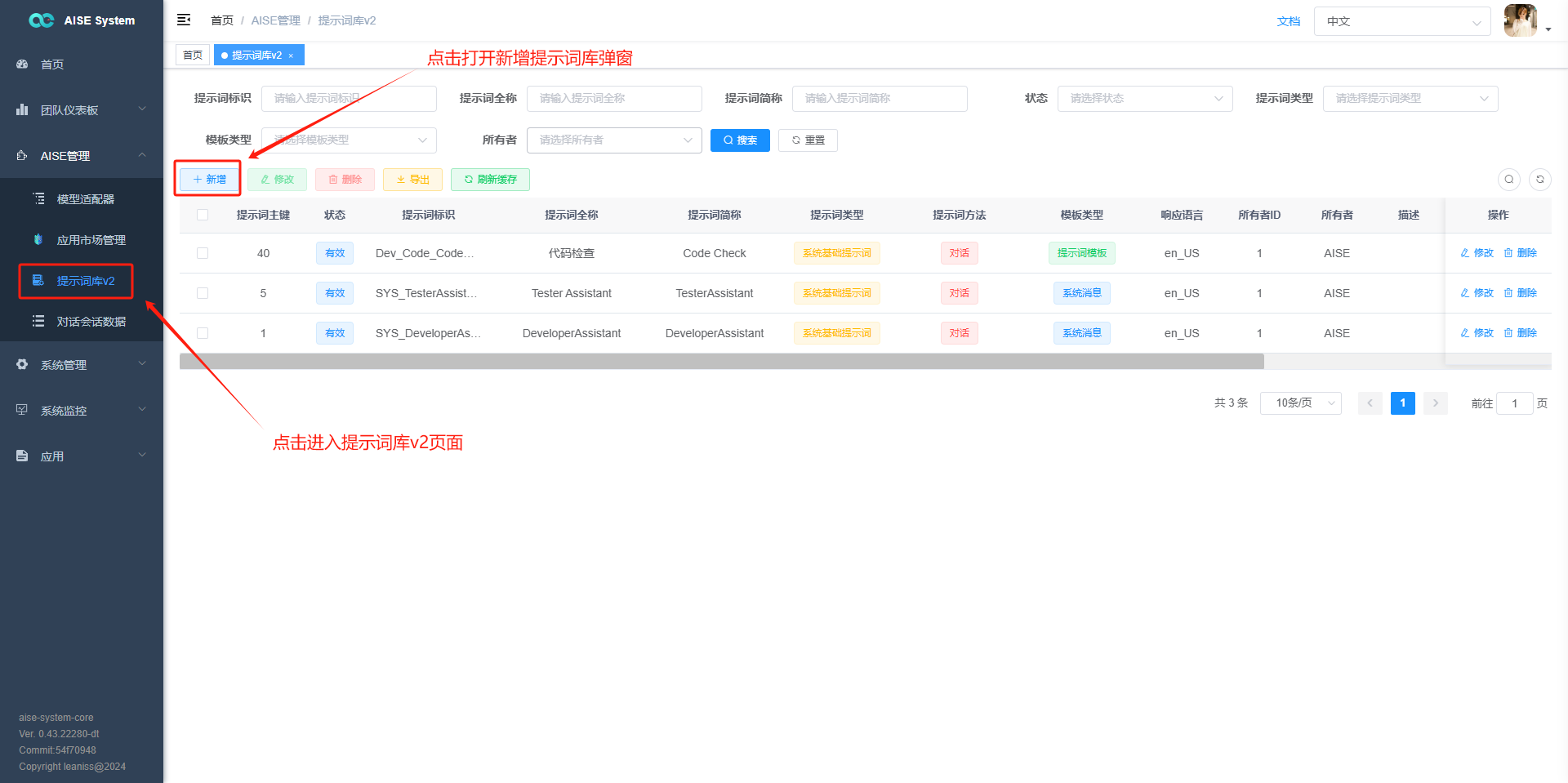Click the 系统基础提示词 tag in Tester Assistant row

point(837,293)
